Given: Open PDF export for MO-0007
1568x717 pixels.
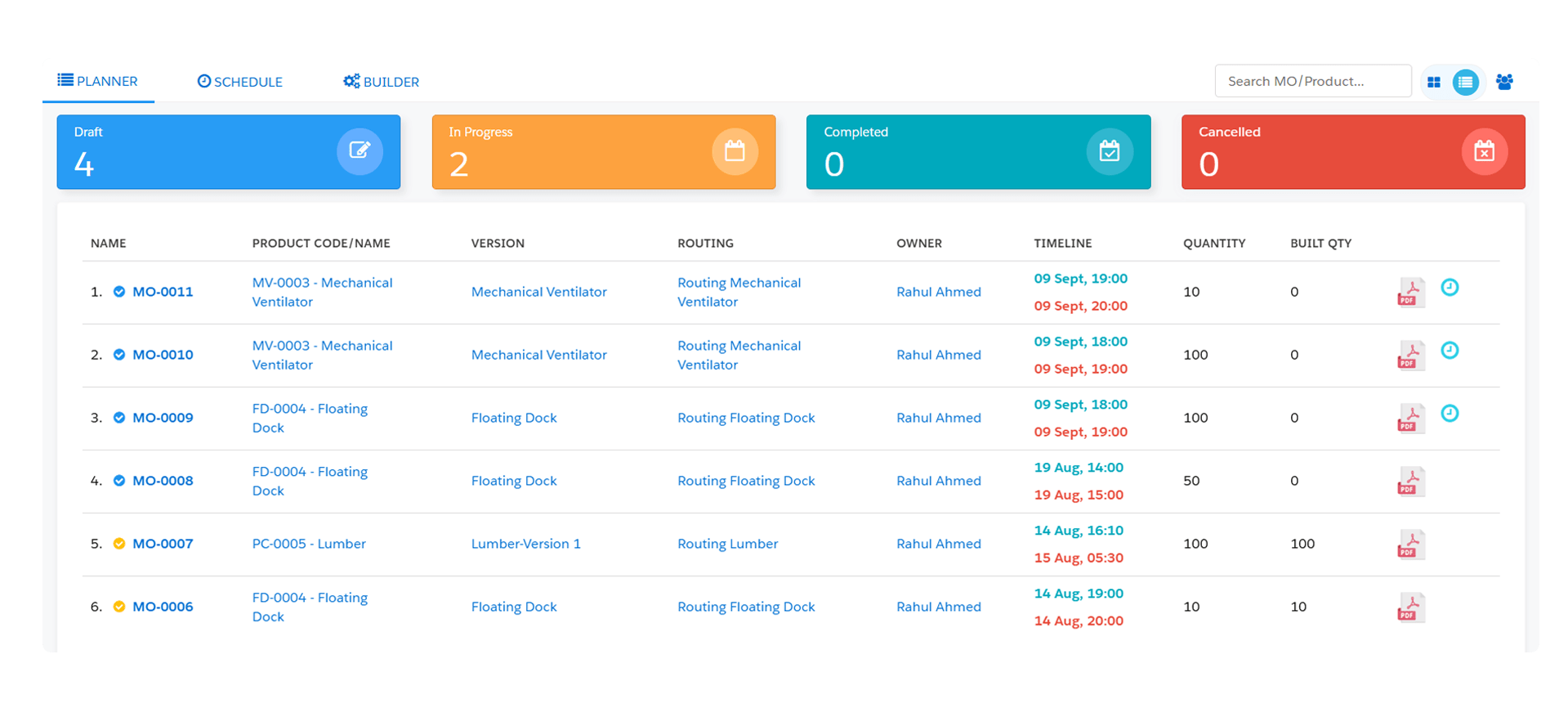Looking at the screenshot, I should click(1410, 544).
